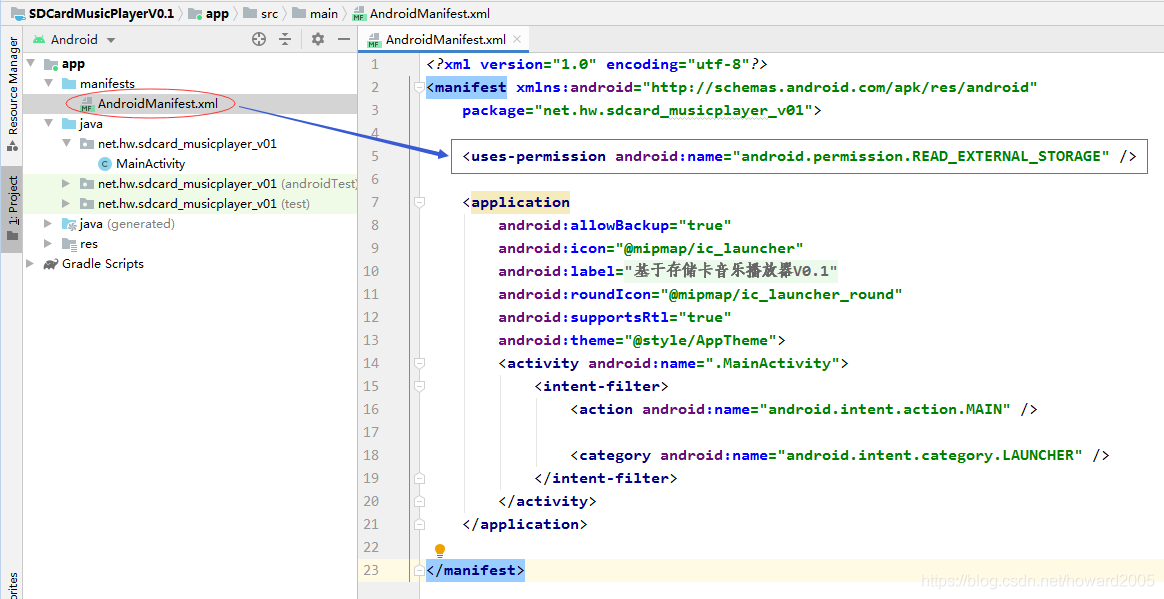Image resolution: width=1164 pixels, height=599 pixels.
Task: Fold the application tag at gutter
Action: pos(419,202)
